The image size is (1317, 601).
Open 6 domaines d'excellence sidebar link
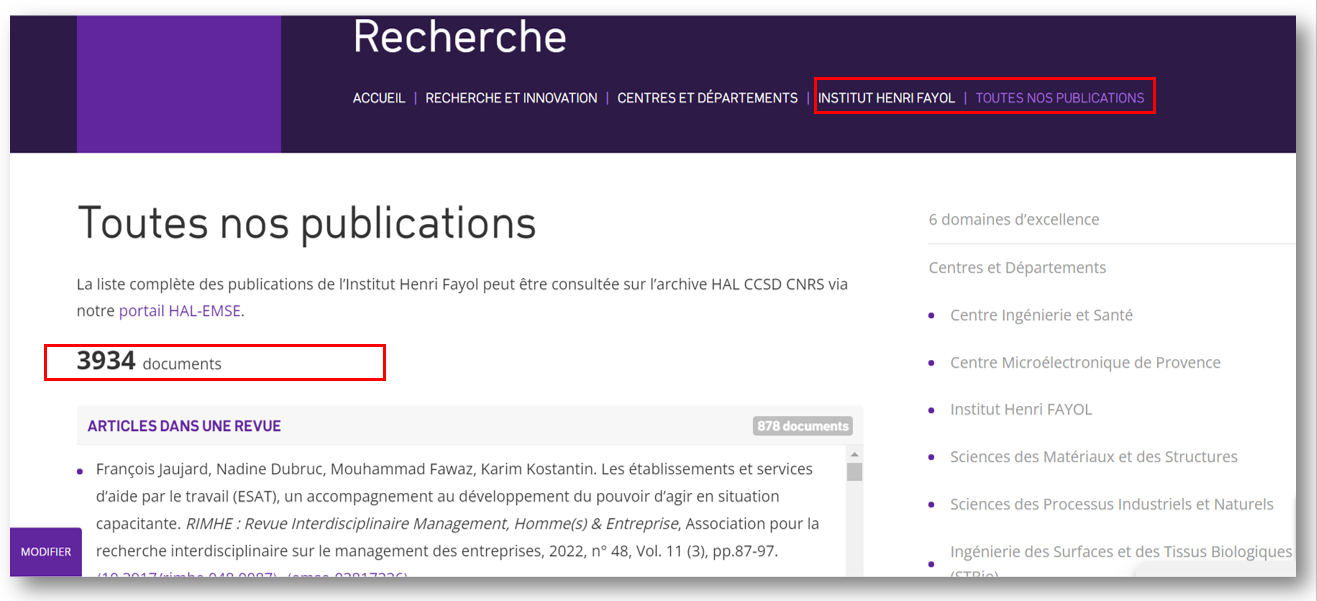tap(1014, 219)
